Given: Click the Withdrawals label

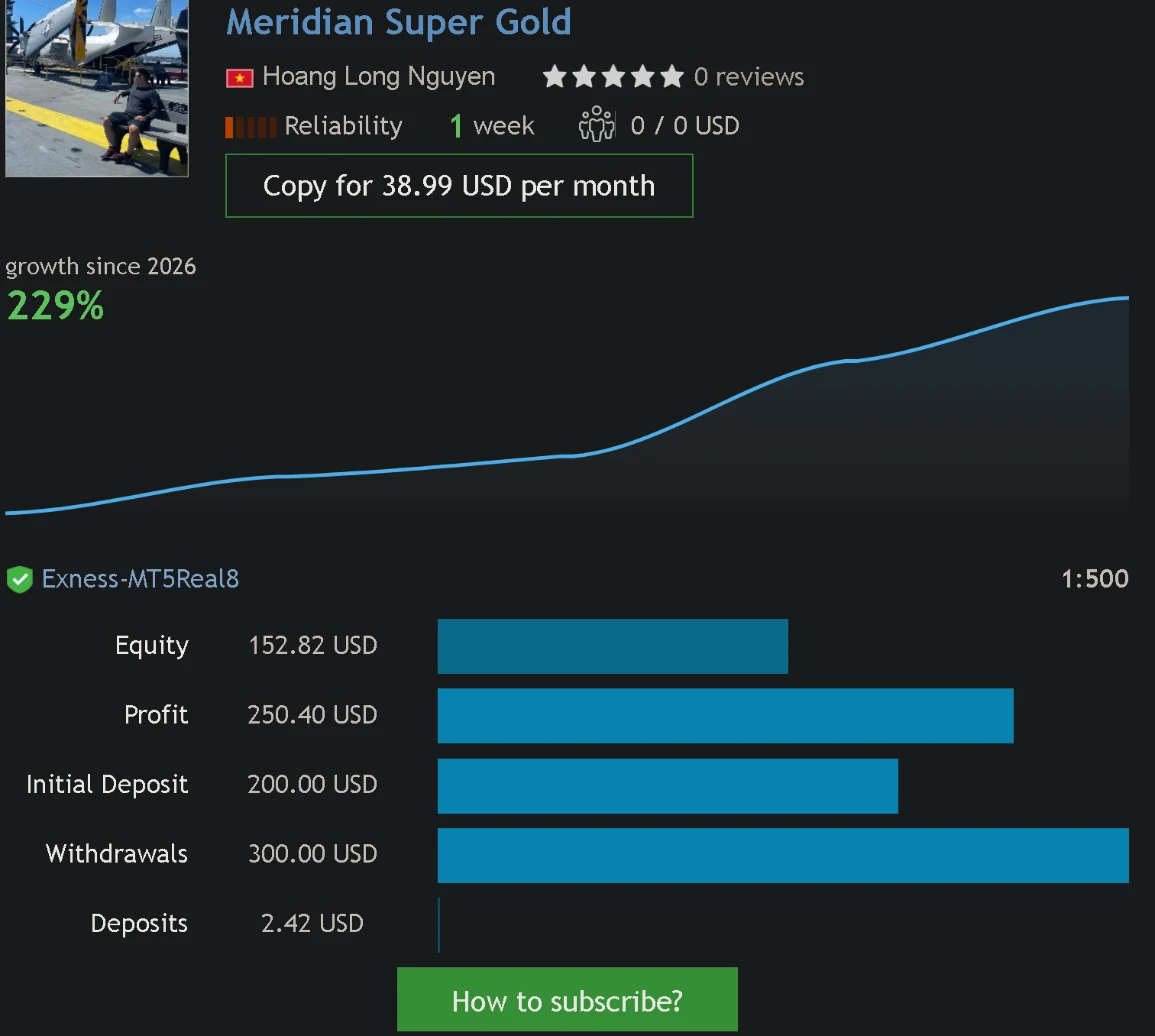Looking at the screenshot, I should point(116,854).
